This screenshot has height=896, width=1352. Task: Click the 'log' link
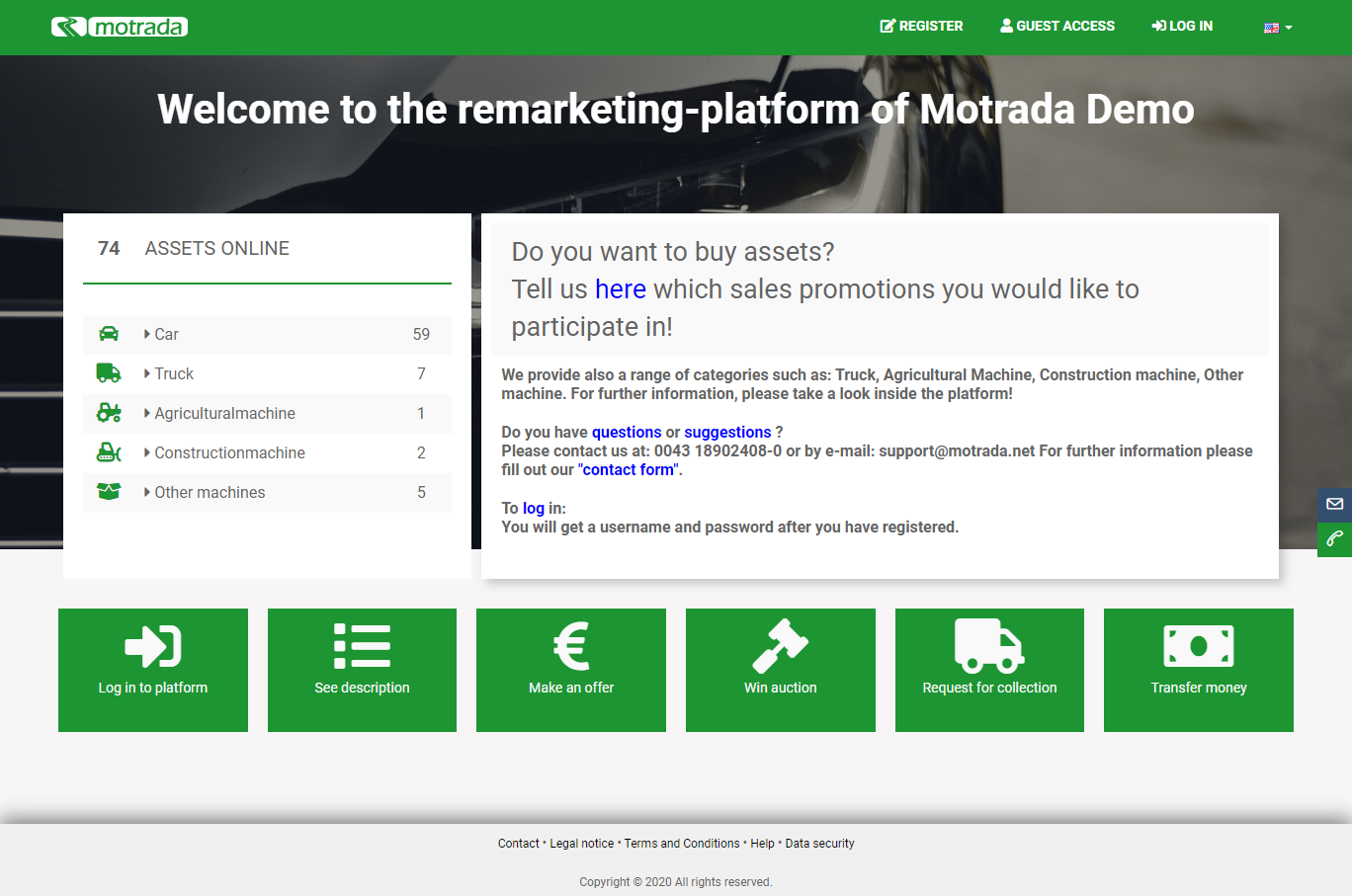click(534, 509)
